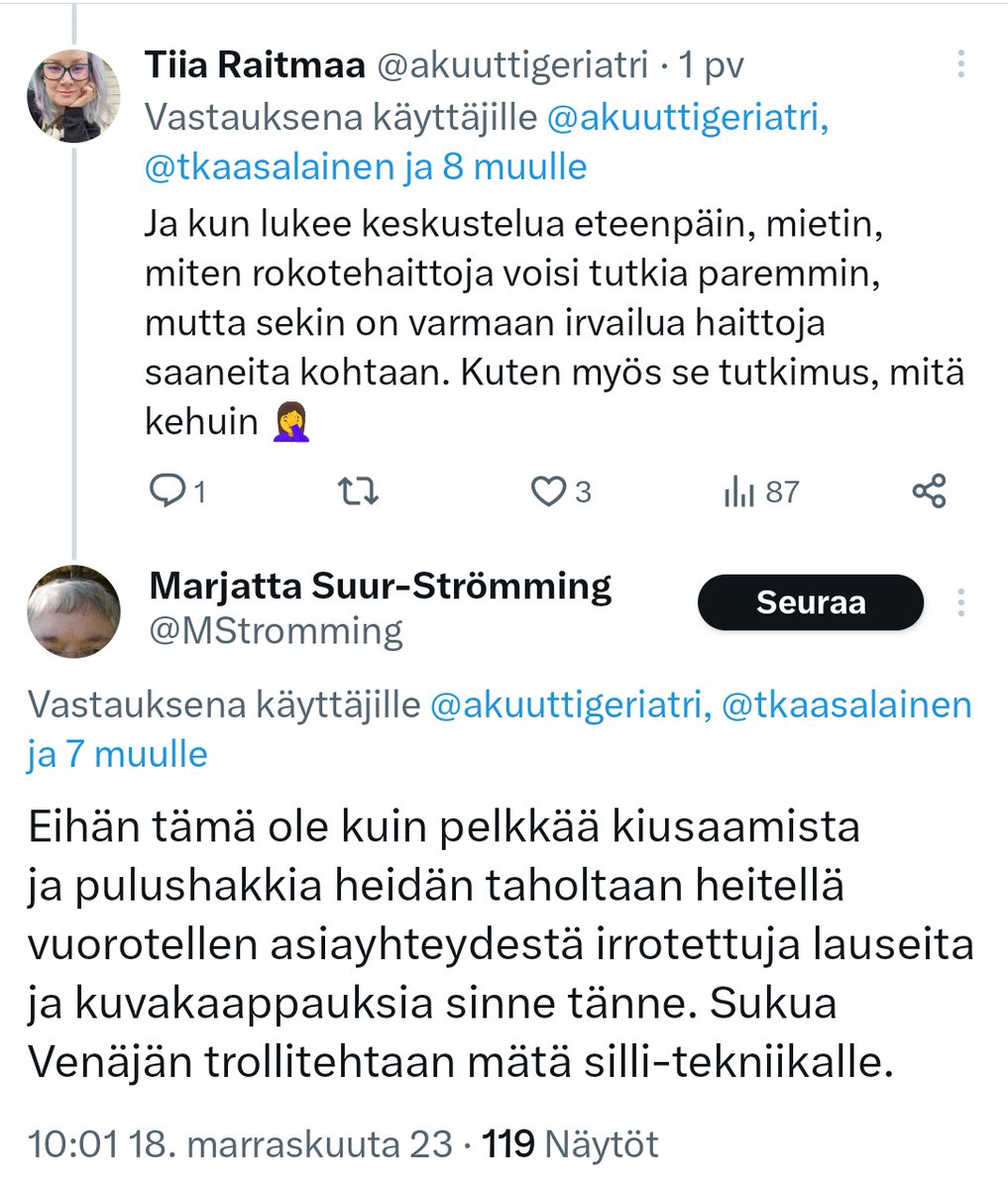Open the @MStromming handle

[276, 630]
